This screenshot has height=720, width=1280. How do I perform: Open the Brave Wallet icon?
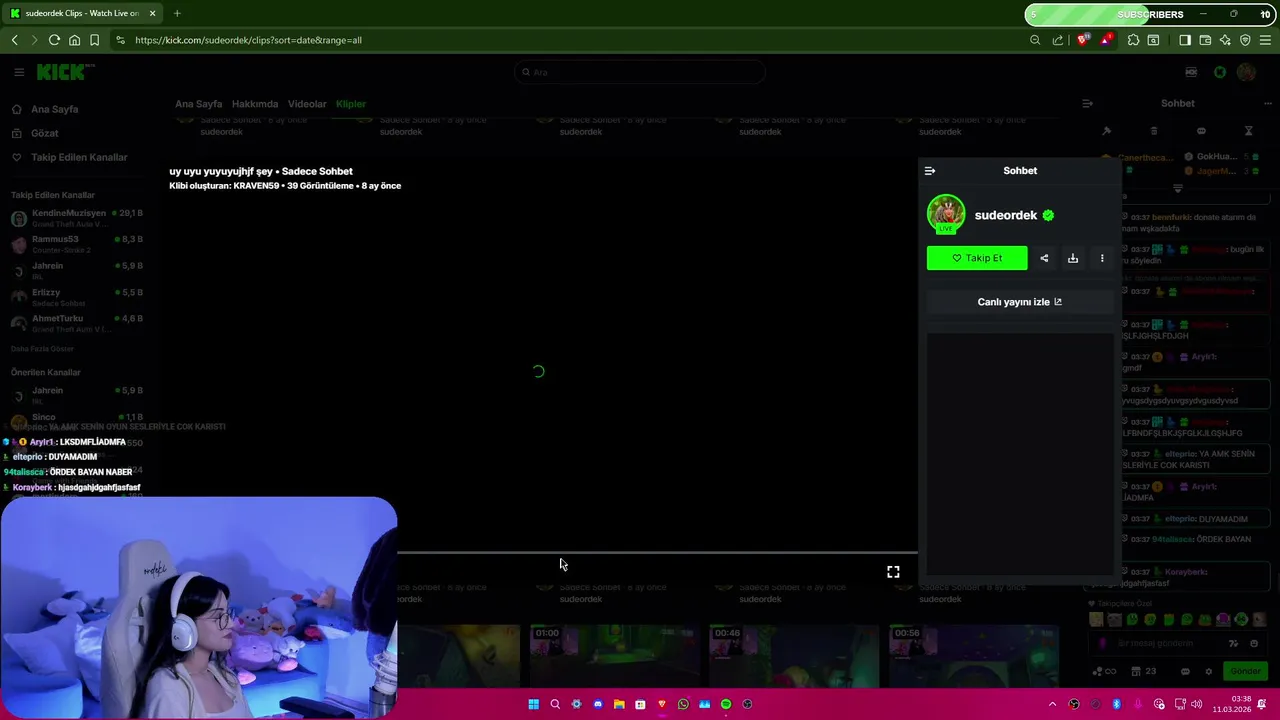tap(1205, 40)
